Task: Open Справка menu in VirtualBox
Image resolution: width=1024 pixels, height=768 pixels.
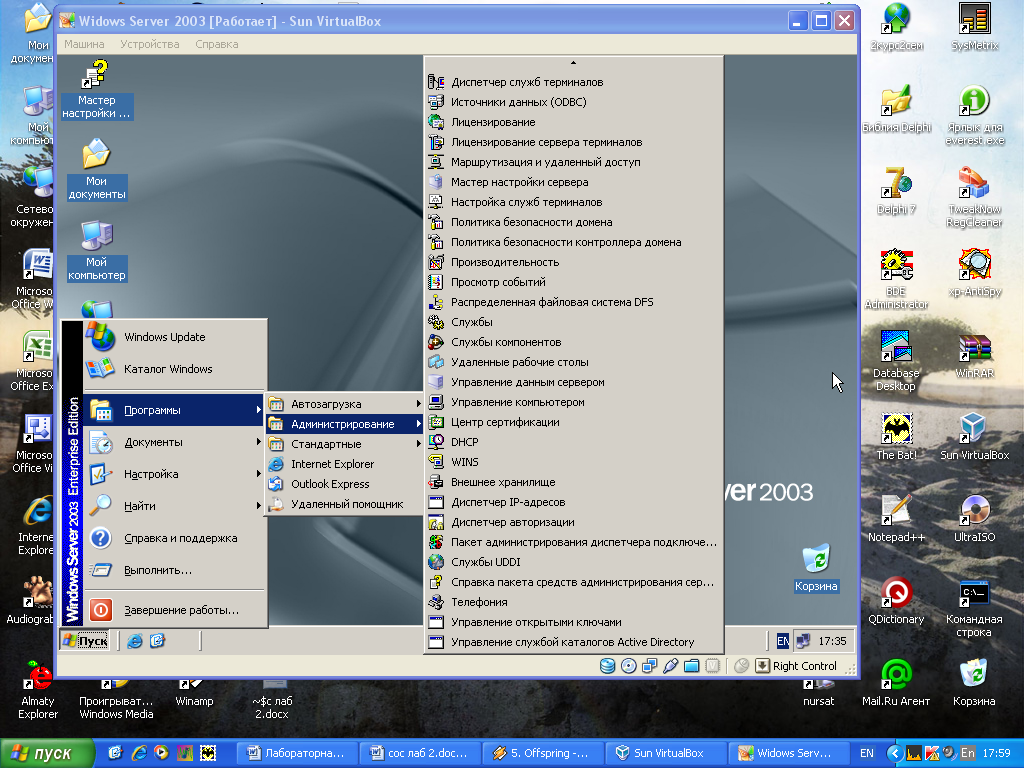Action: [x=217, y=44]
